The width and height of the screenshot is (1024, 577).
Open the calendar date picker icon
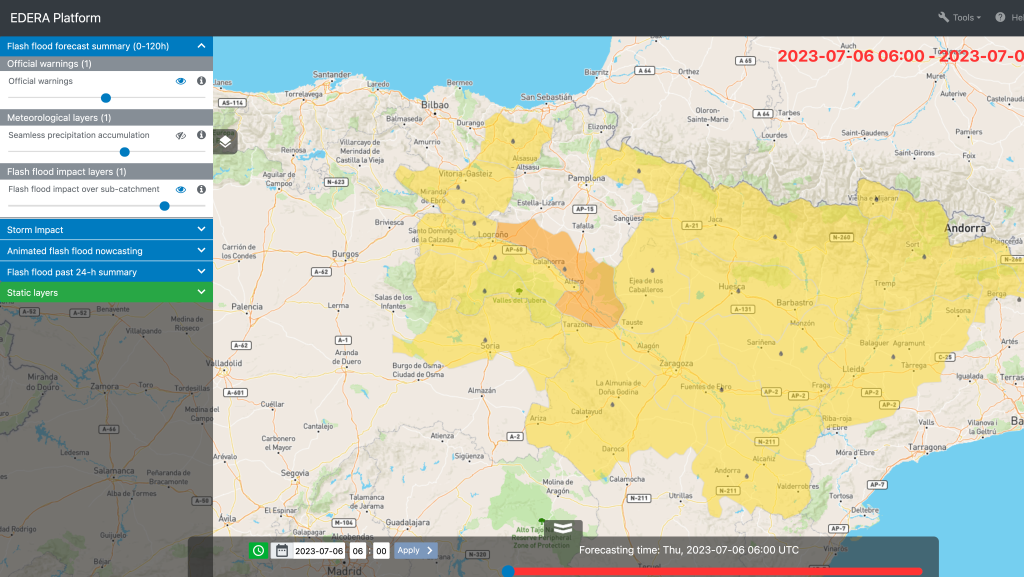pos(282,550)
